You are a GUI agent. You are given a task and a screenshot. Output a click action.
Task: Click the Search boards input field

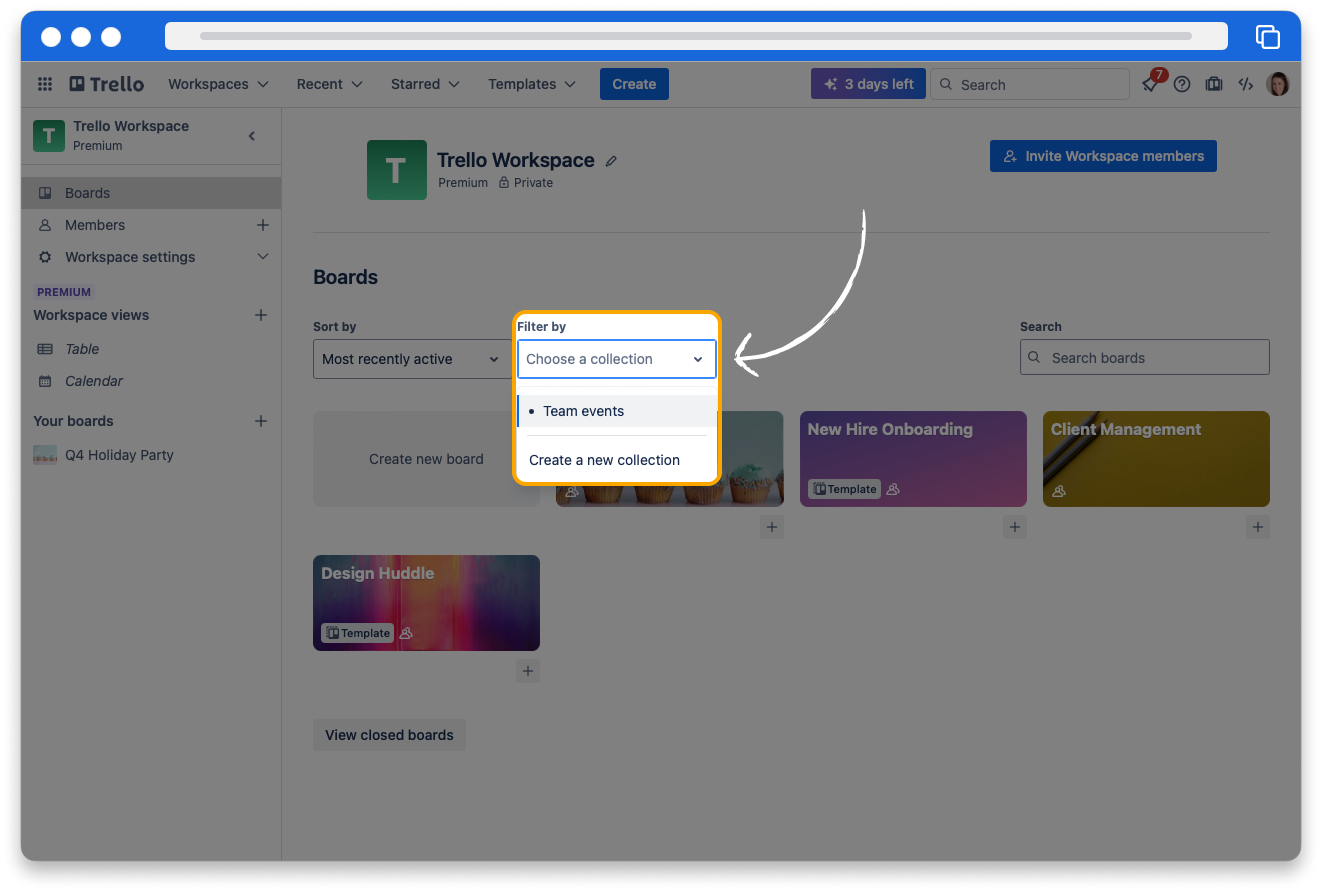pos(1145,358)
